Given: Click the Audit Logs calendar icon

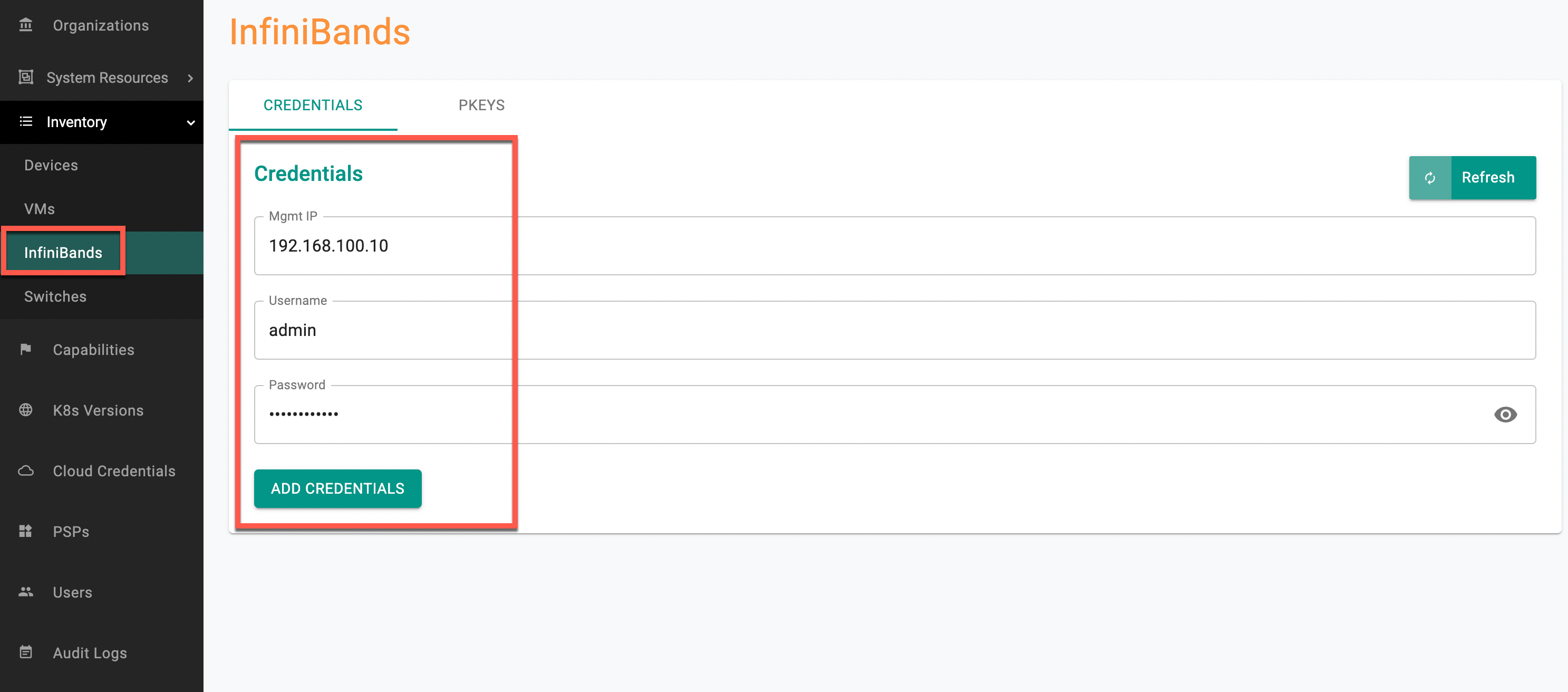Looking at the screenshot, I should coord(25,652).
